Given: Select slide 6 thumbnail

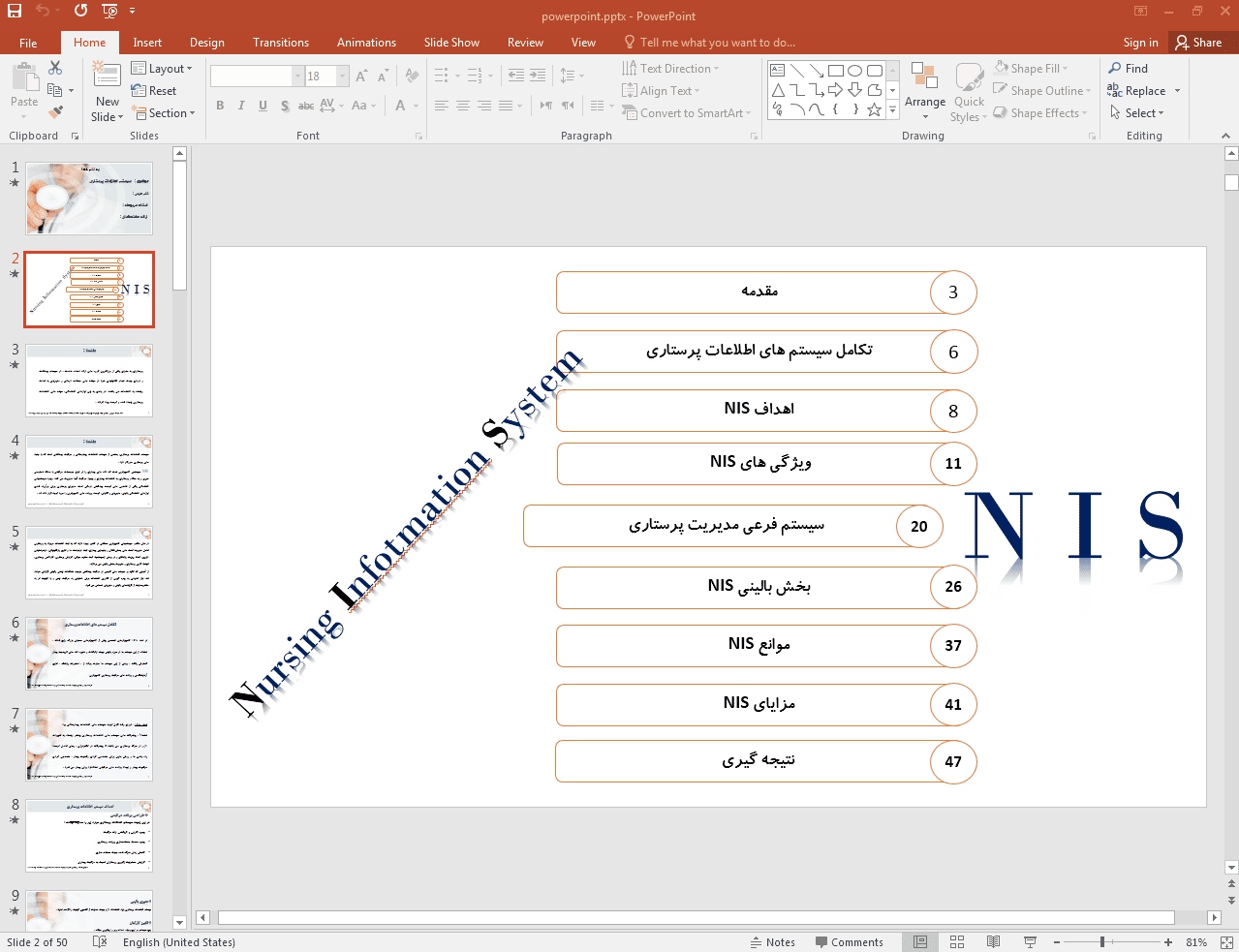Looking at the screenshot, I should pyautogui.click(x=89, y=653).
